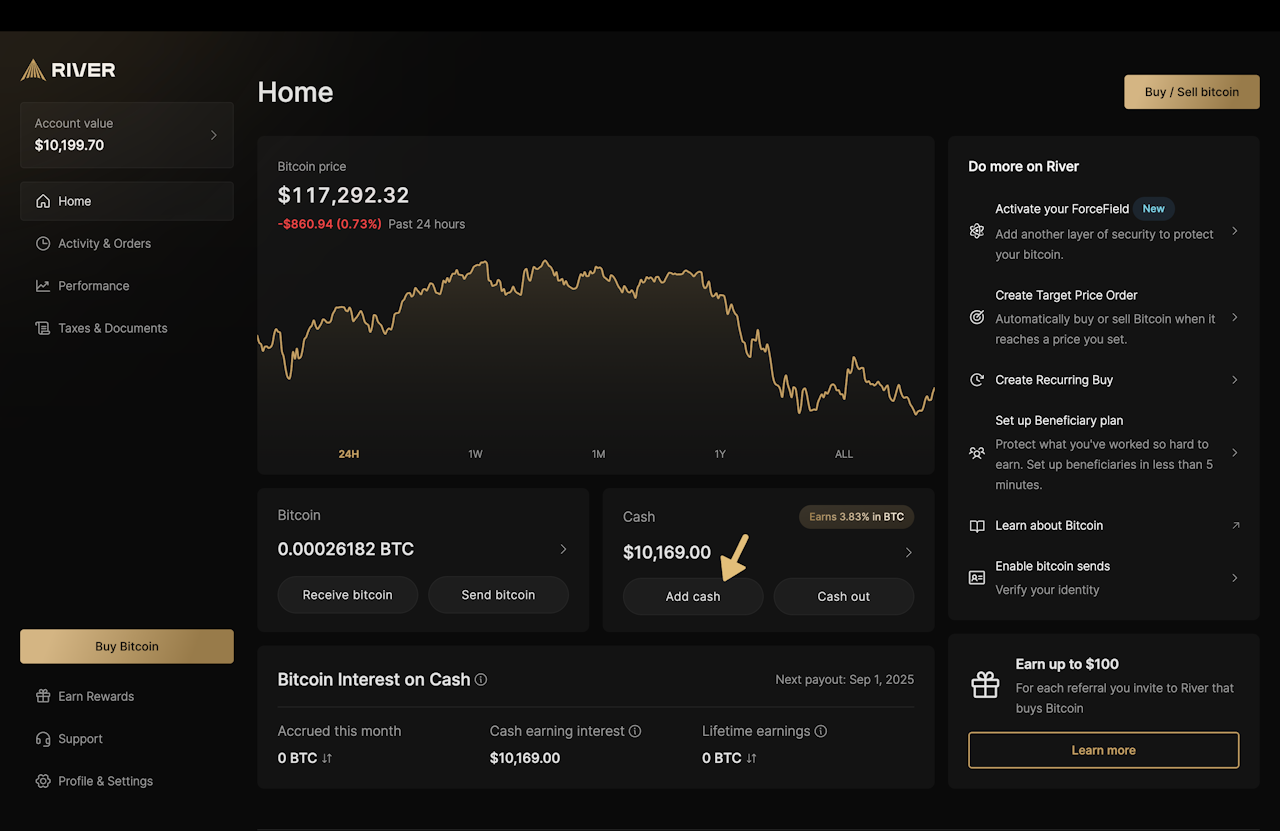Click the Performance chart icon
Viewport: 1280px width, 831px height.
(x=43, y=286)
